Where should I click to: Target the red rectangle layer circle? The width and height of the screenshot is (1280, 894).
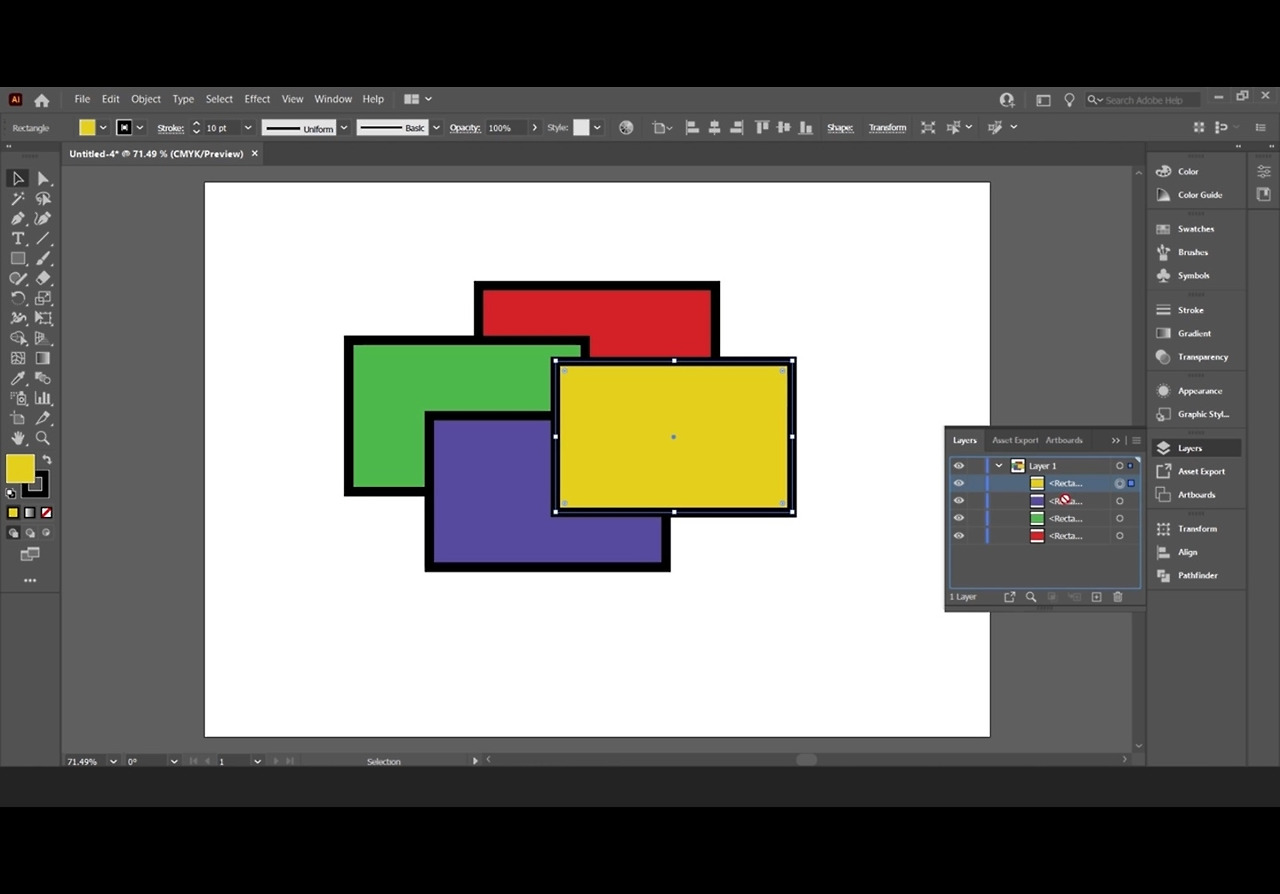click(1119, 536)
